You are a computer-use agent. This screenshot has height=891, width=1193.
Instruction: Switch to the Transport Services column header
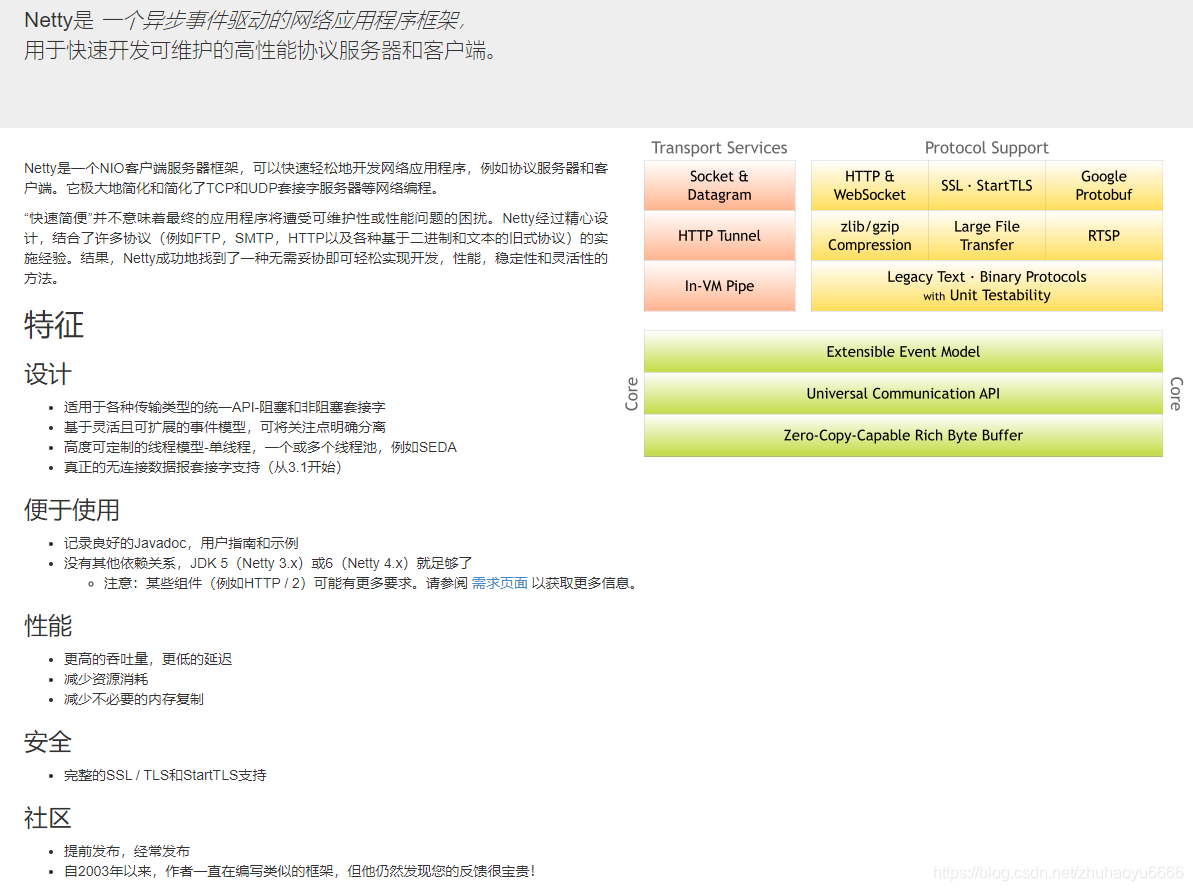coord(719,147)
